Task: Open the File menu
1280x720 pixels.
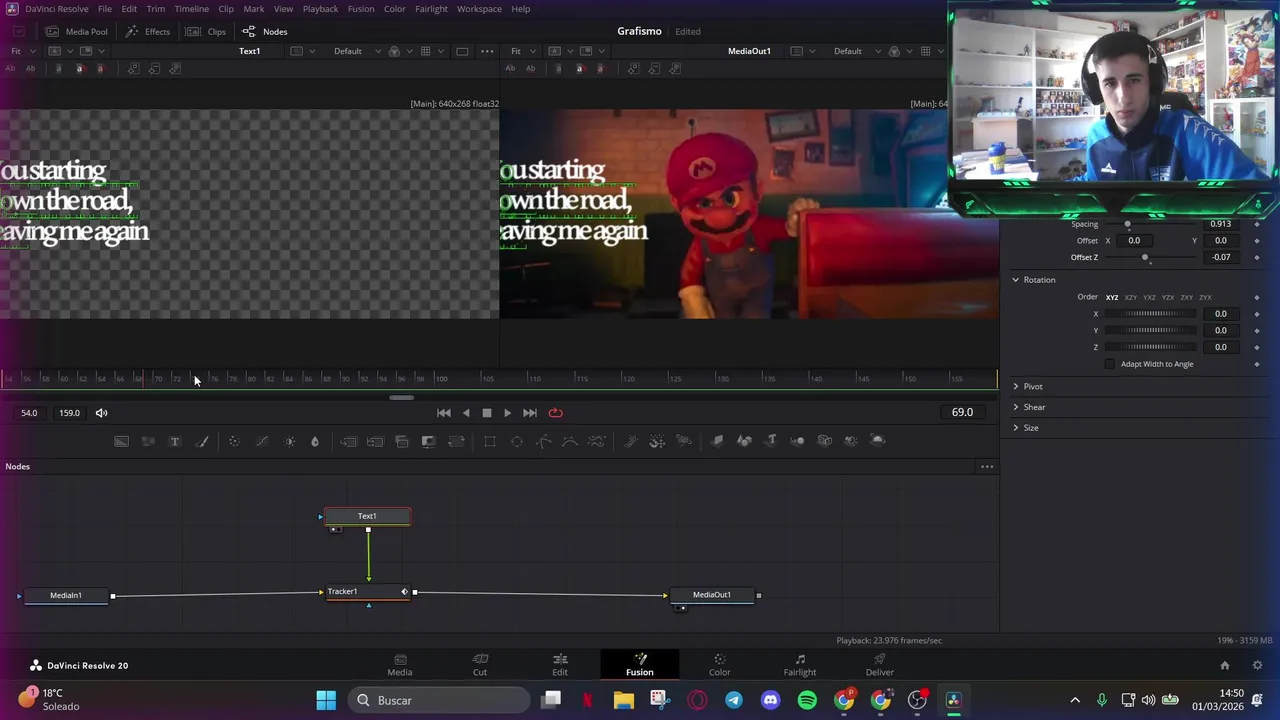Action: (x=104, y=9)
